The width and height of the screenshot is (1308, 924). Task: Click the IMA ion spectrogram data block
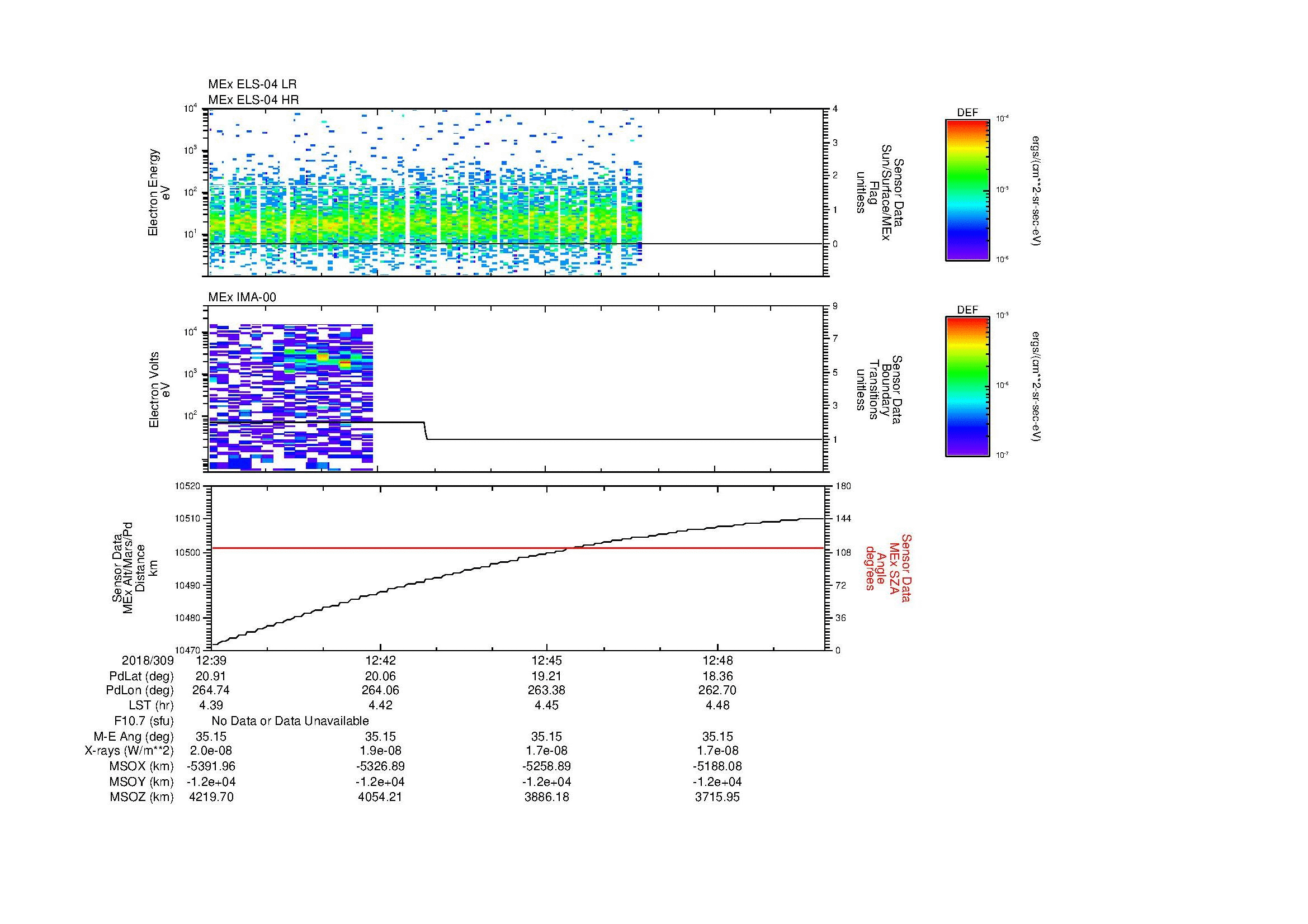click(x=291, y=397)
